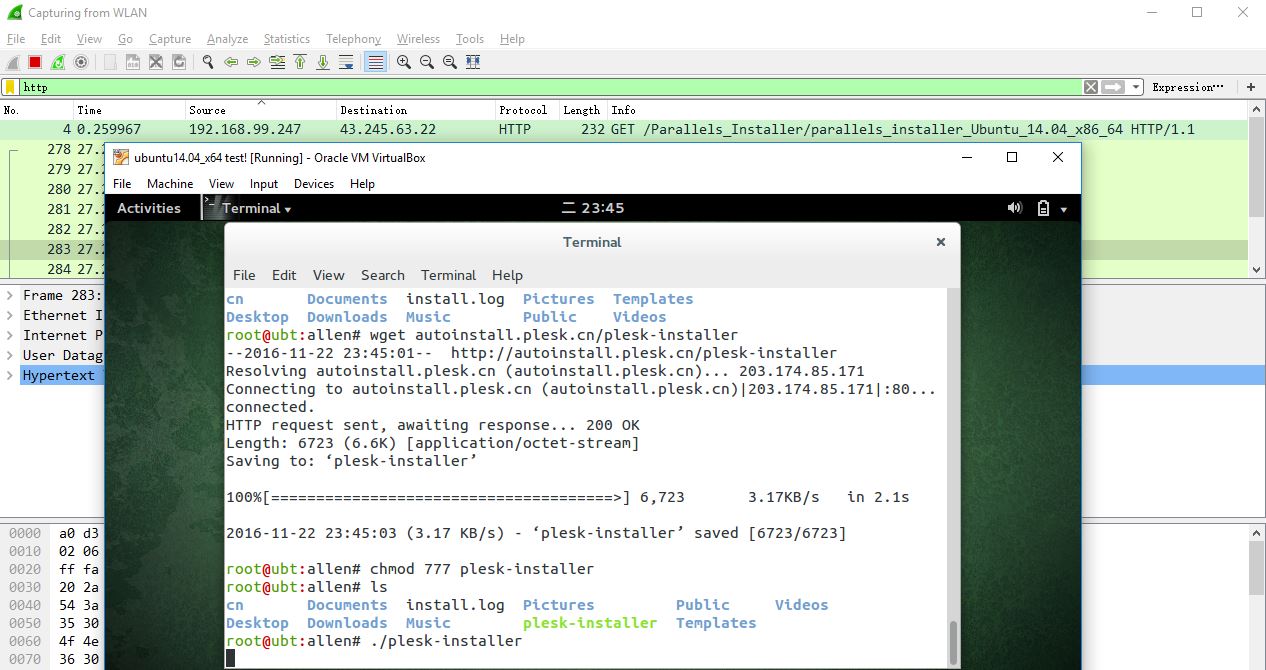Open the Terminal Search menu
This screenshot has height=670, width=1266.
click(383, 275)
